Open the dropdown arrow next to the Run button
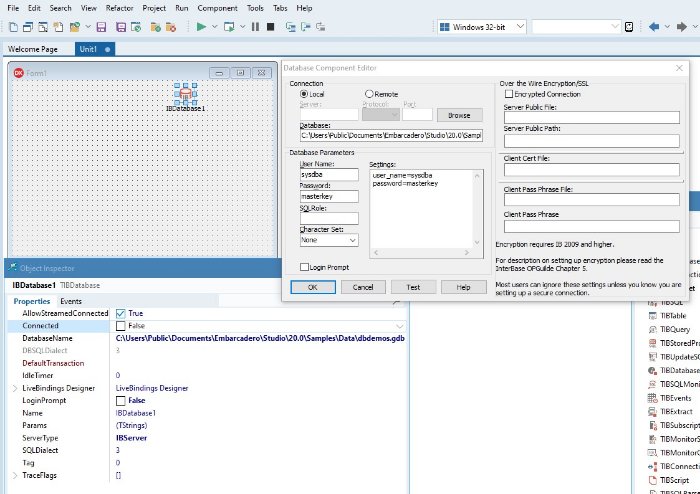700x494 pixels. point(214,27)
